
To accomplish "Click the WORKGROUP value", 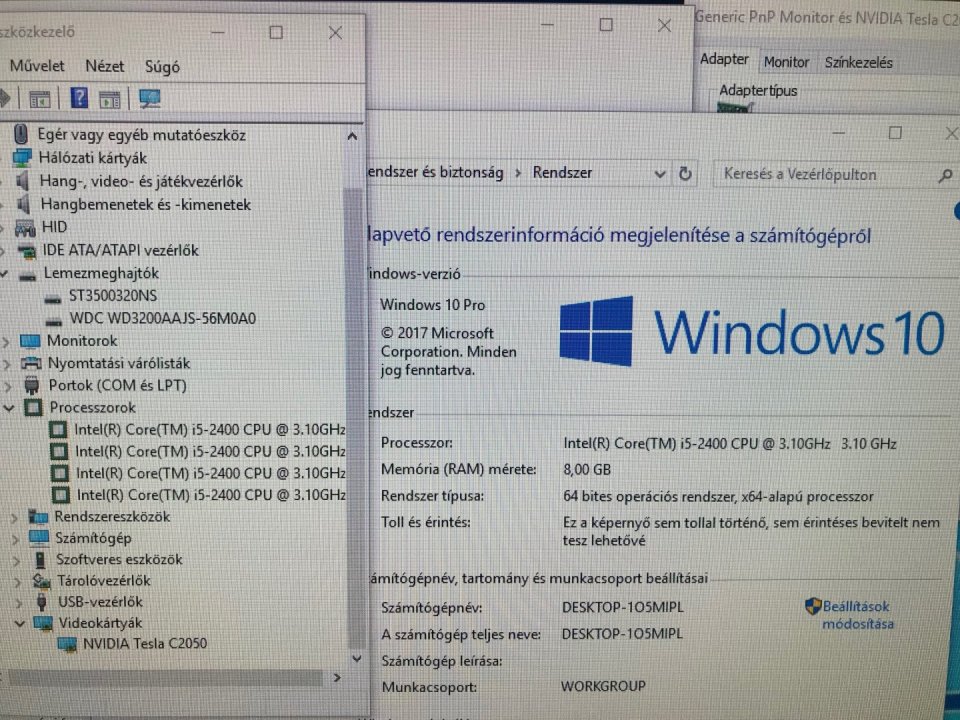I will (x=603, y=686).
